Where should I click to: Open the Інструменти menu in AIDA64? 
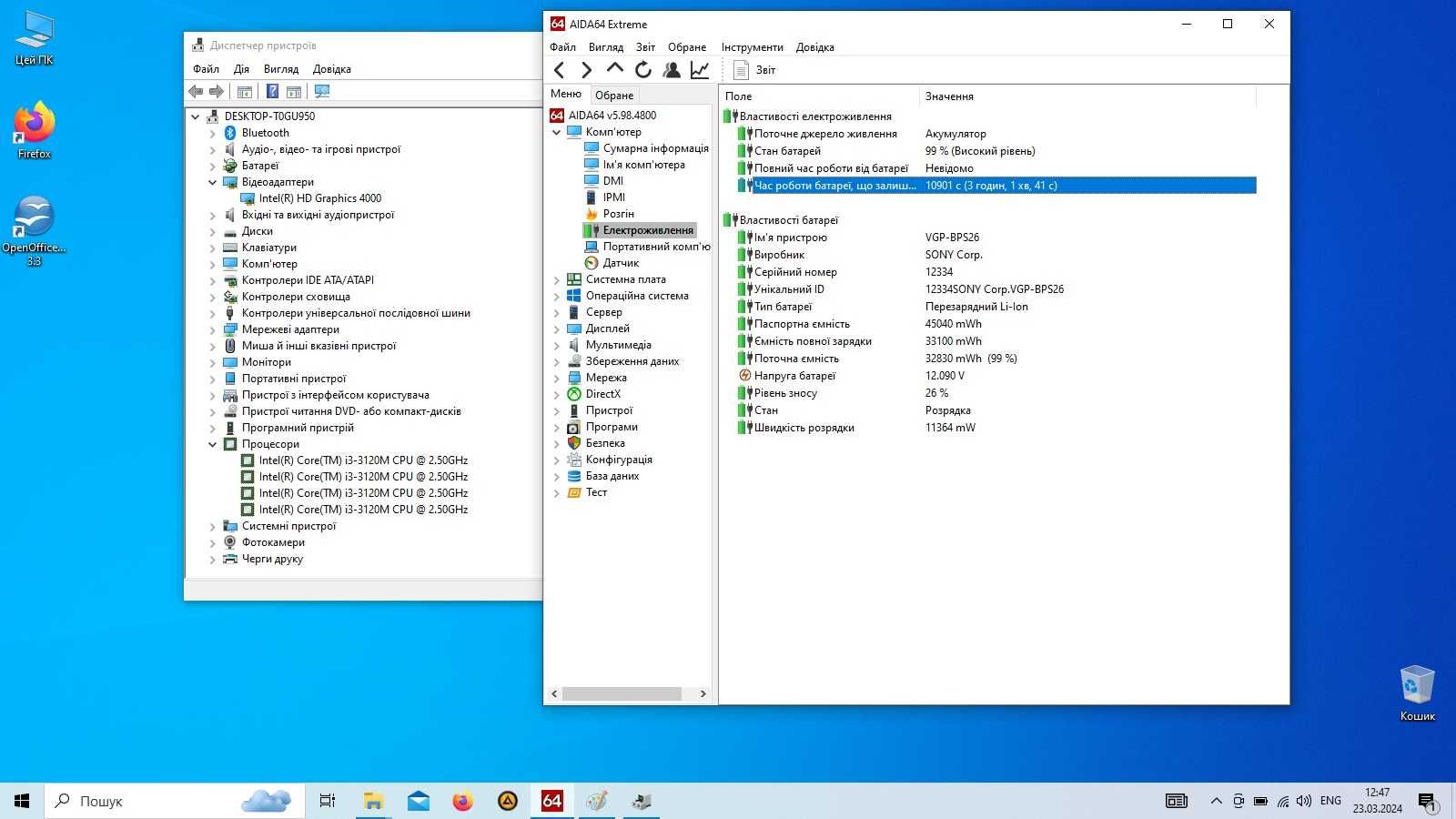[x=753, y=47]
